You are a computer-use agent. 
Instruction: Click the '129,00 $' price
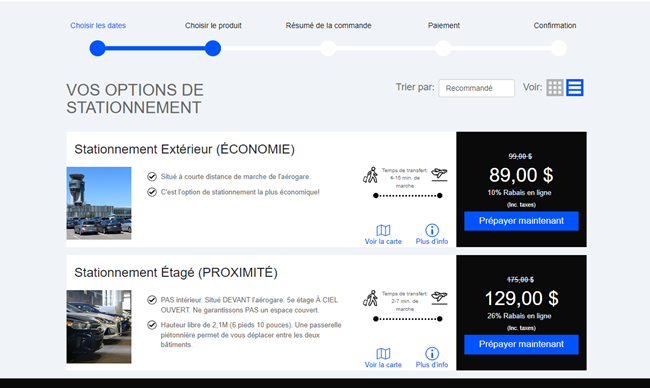521,298
